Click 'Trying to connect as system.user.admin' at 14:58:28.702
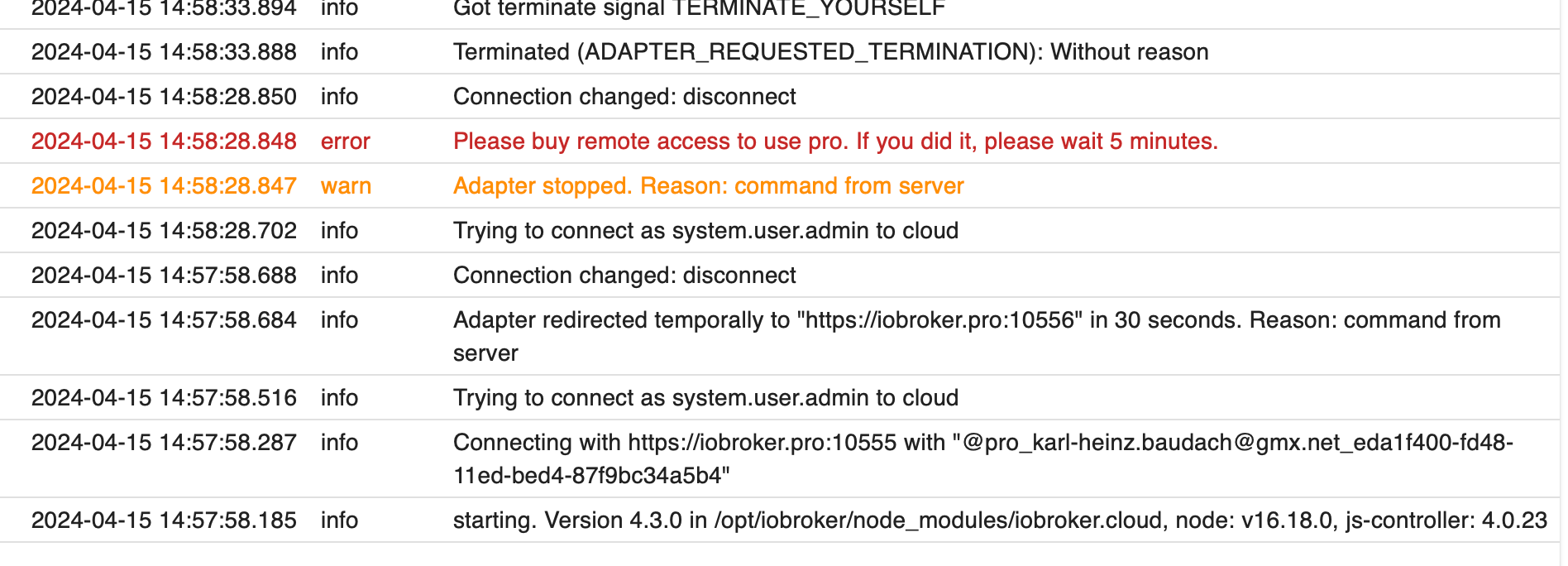The height and width of the screenshot is (566, 1568). [705, 231]
